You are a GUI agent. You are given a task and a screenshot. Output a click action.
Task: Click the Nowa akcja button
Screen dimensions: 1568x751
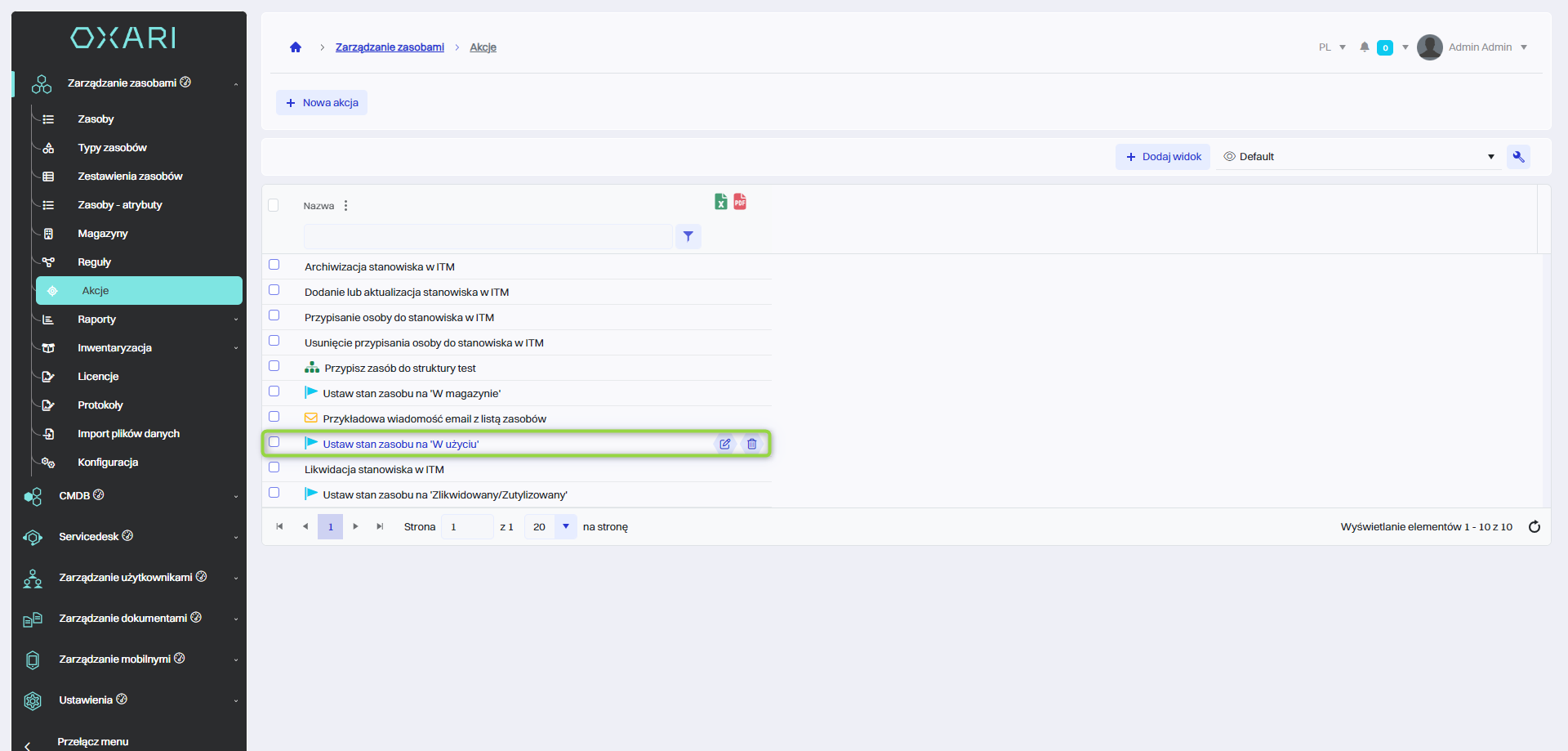322,103
